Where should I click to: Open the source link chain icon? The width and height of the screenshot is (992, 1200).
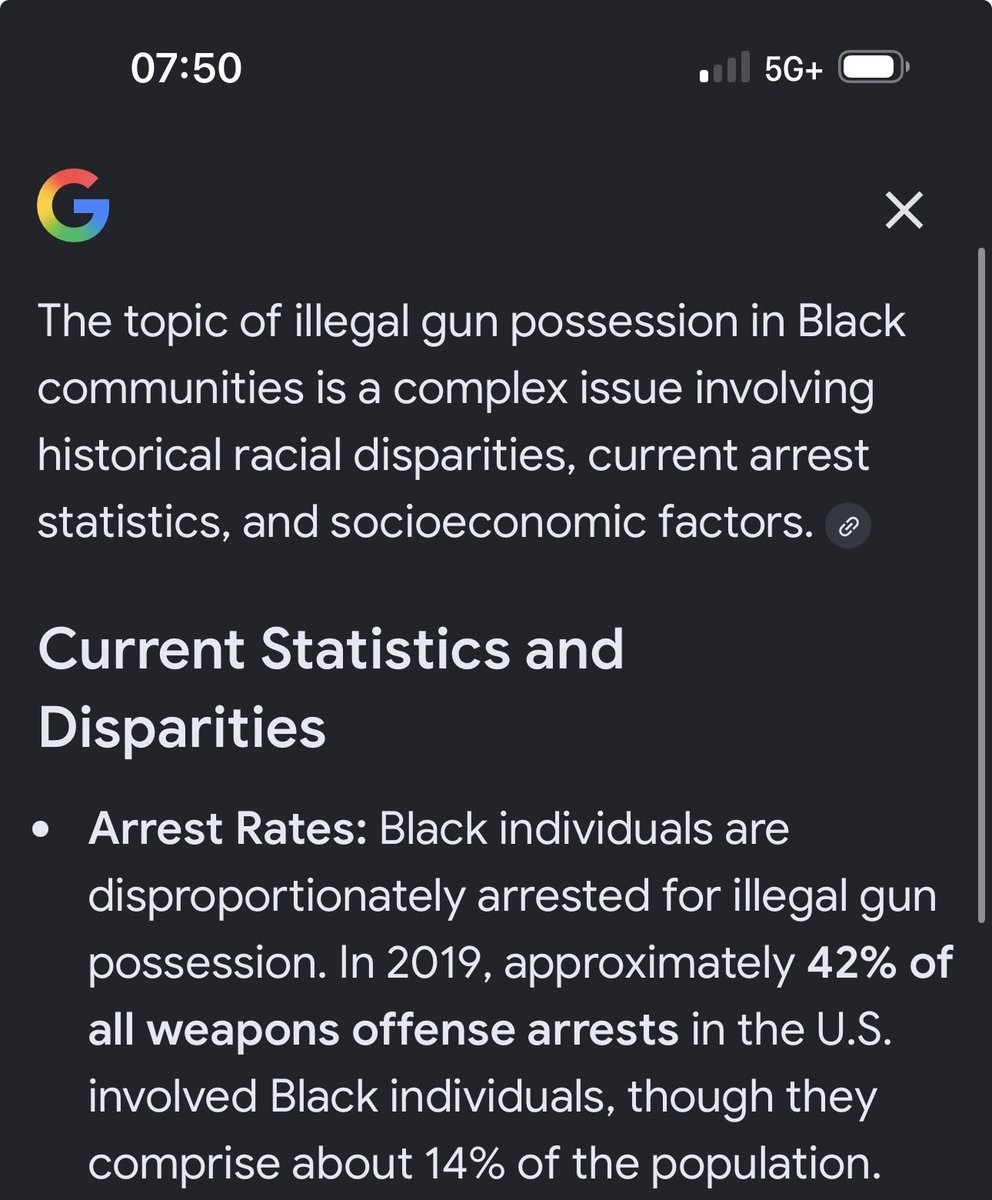[848, 526]
